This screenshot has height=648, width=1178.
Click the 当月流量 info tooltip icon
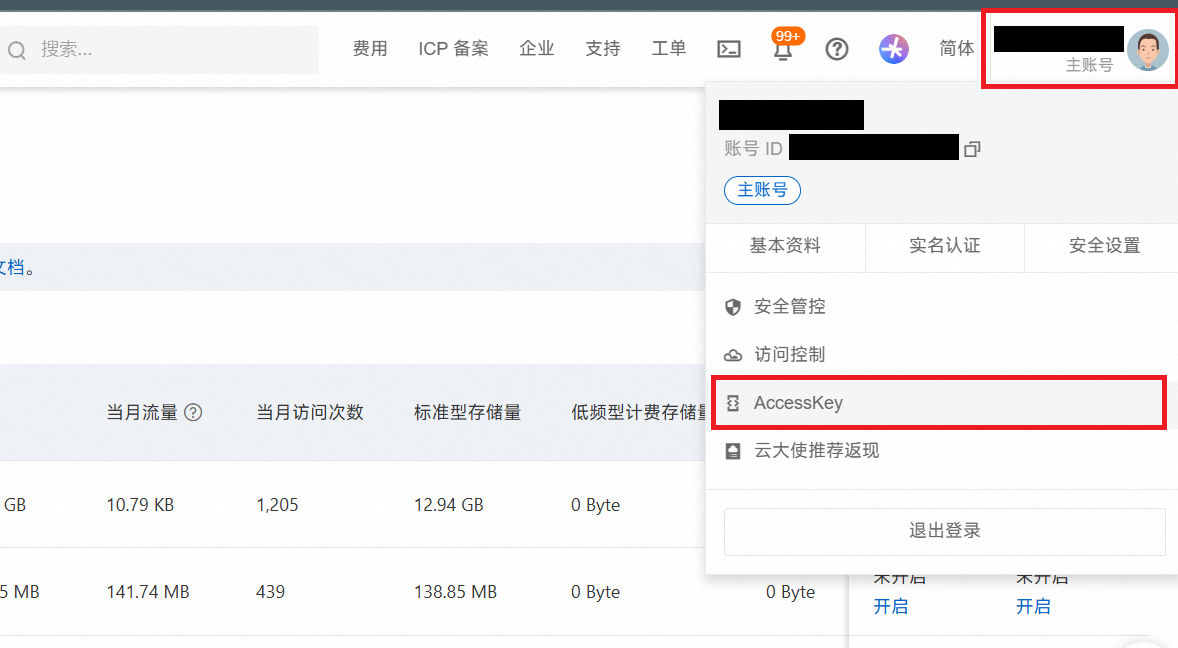click(x=194, y=412)
